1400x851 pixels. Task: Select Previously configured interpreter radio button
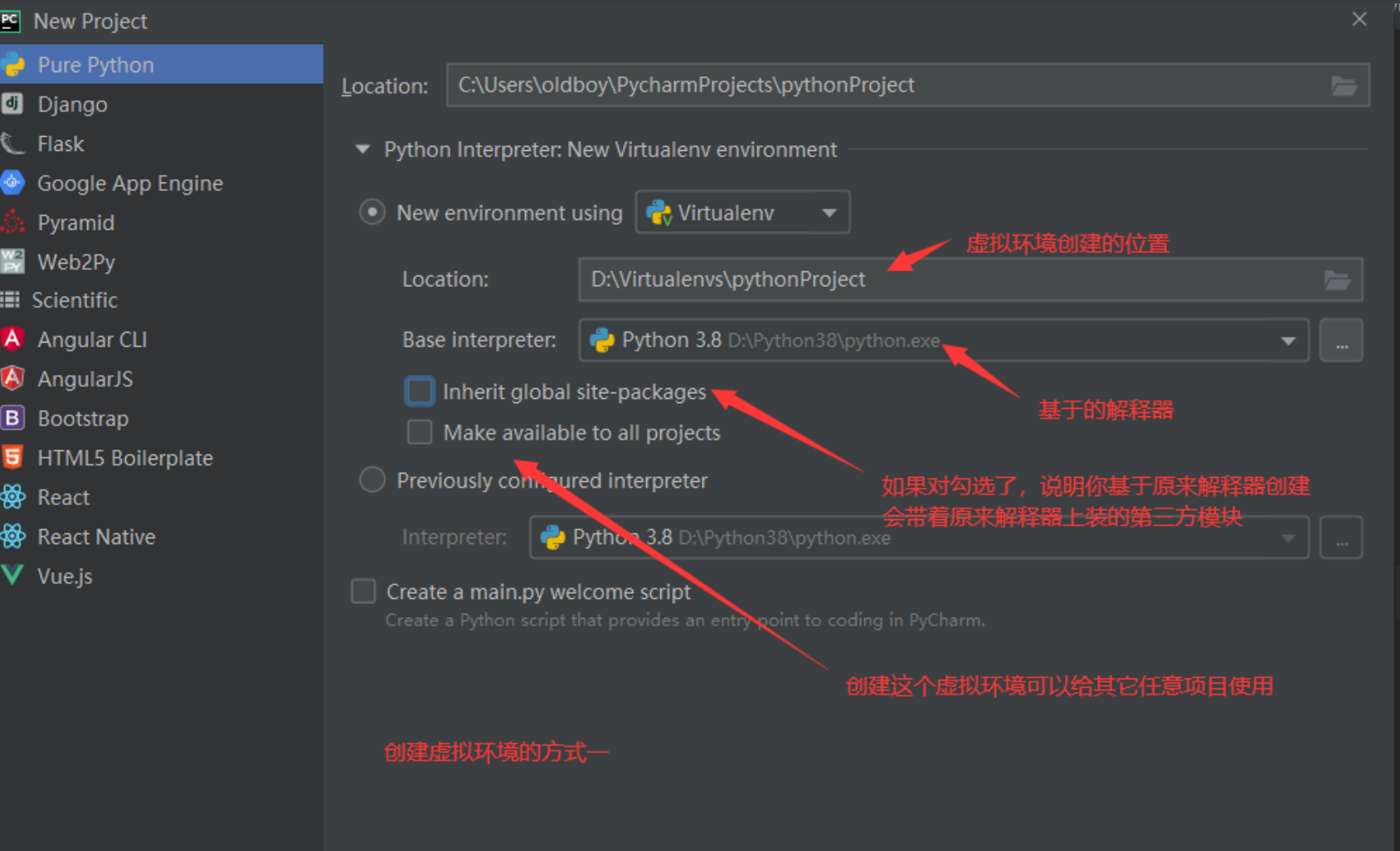pos(372,479)
